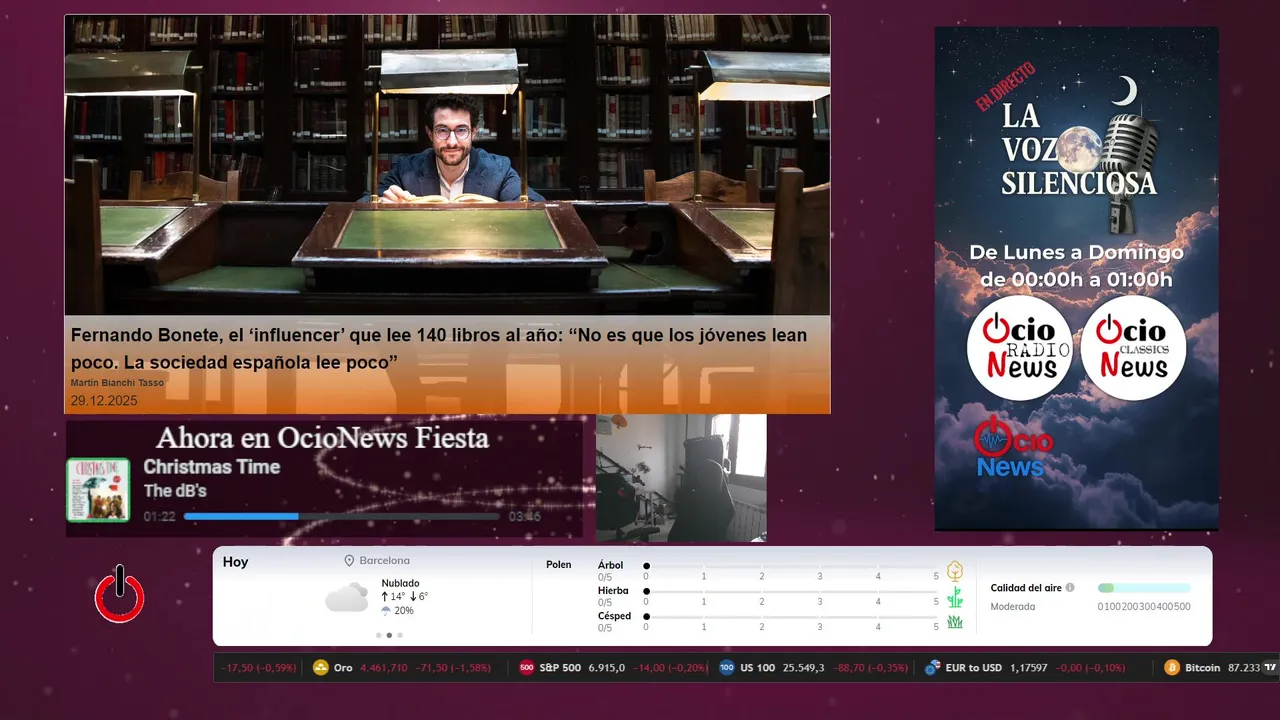Click the OcioNews logo on the poster
Viewport: 1280px width, 720px height.
(1012, 447)
